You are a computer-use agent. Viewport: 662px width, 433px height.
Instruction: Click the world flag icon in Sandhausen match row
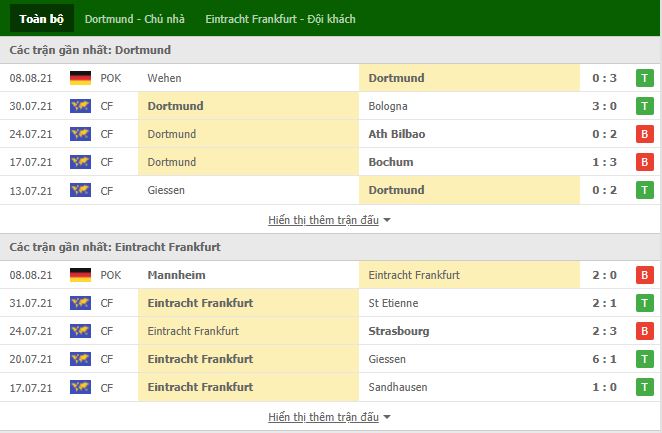[x=80, y=387]
